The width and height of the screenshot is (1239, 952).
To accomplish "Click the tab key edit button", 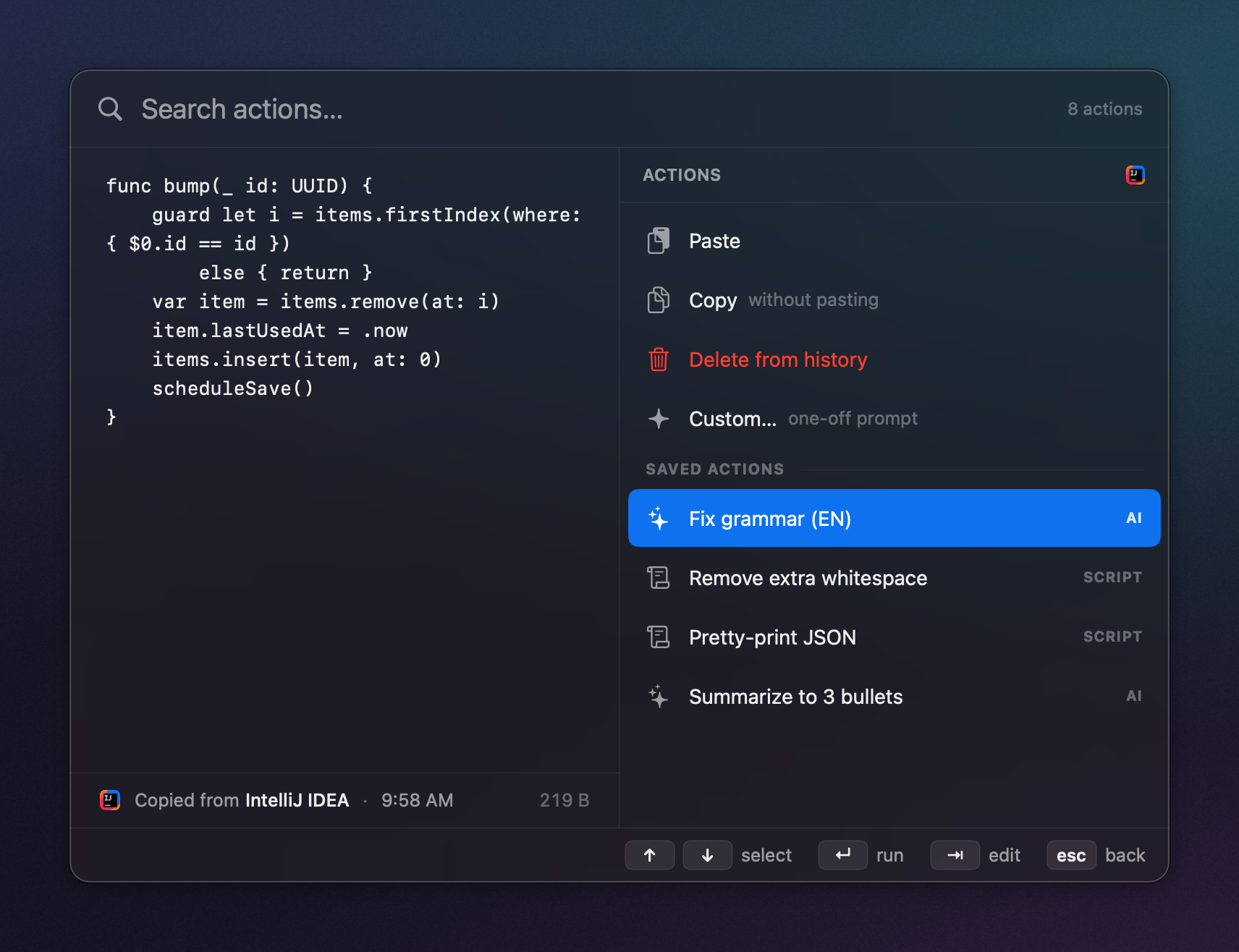I will click(x=955, y=855).
